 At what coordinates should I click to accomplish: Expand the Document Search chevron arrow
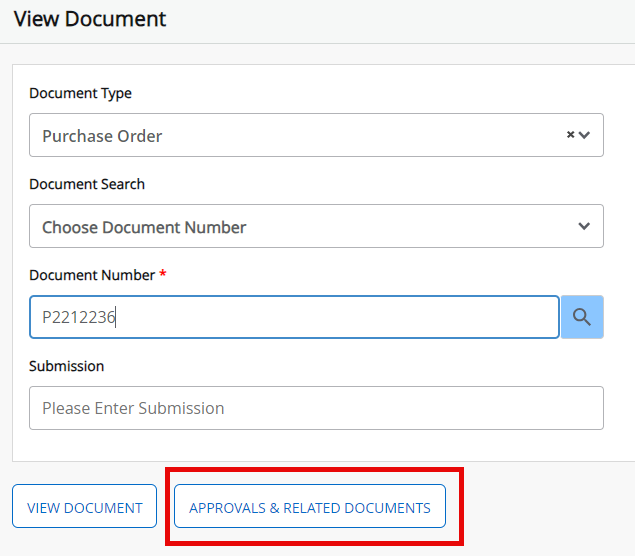pos(585,226)
